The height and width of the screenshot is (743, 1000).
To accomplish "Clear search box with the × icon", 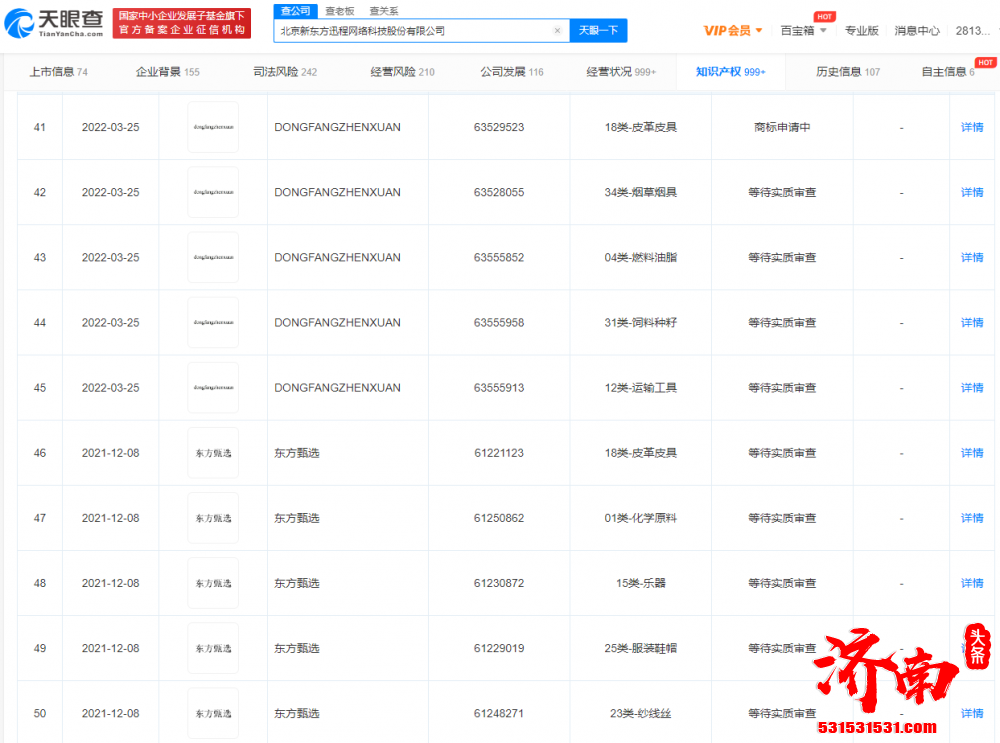I will [557, 31].
